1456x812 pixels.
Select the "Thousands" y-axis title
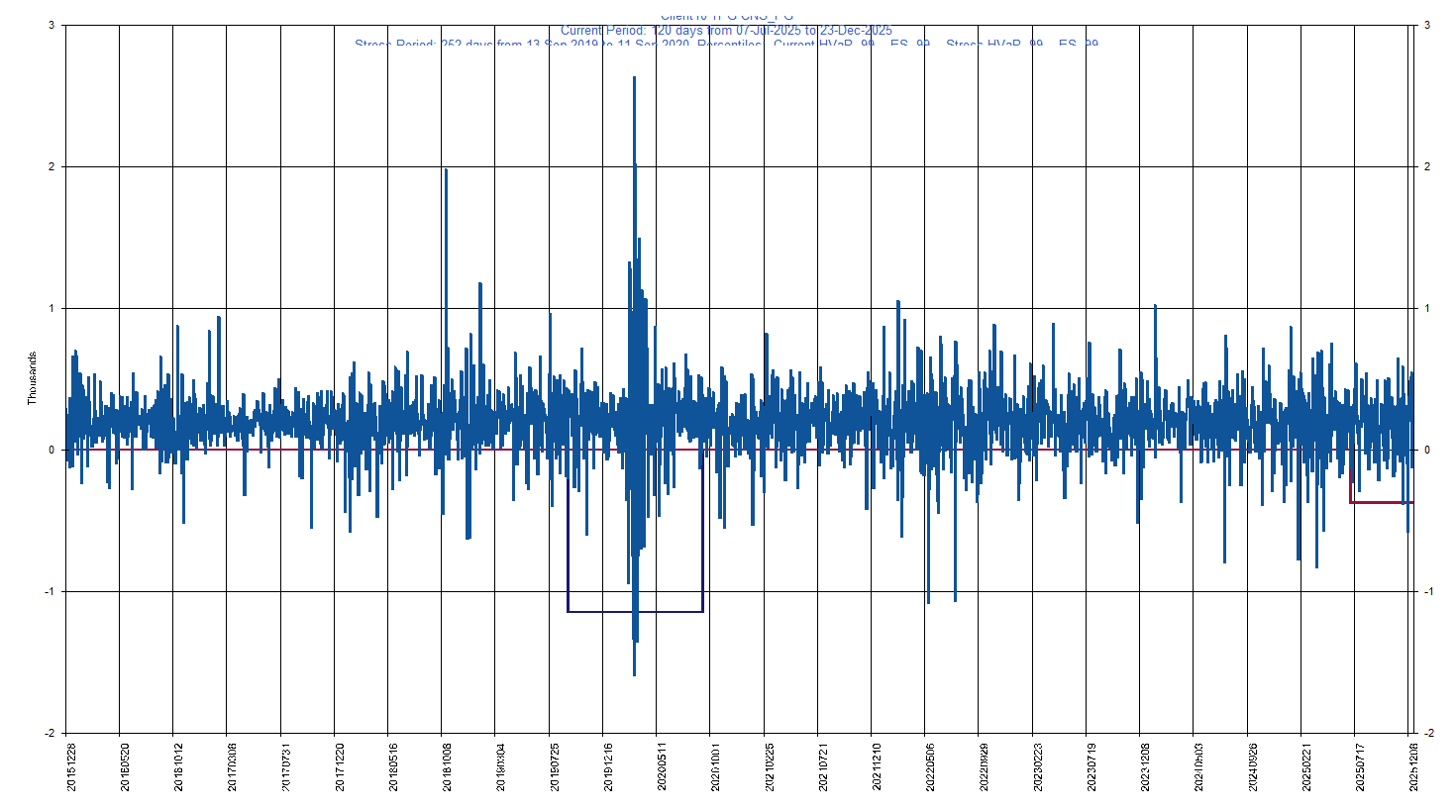point(32,378)
